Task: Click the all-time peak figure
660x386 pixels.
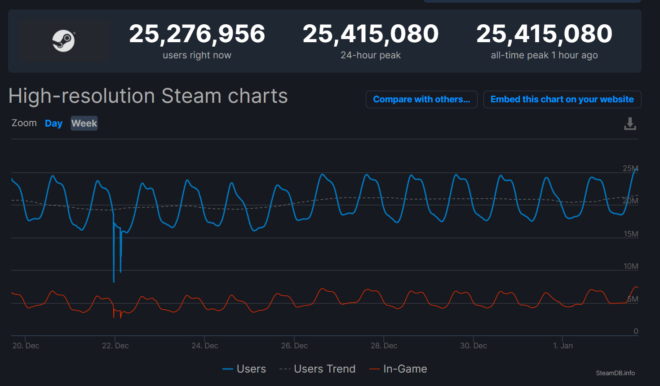Action: [x=544, y=34]
